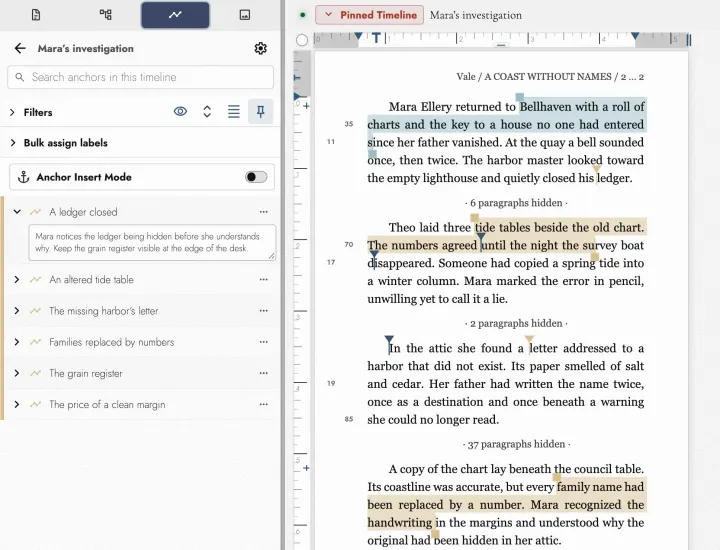
Task: Collapse the A ledger closed anchor
Action: 17,212
